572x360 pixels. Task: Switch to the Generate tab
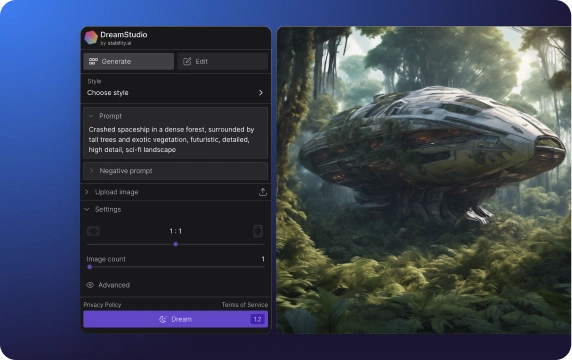128,61
